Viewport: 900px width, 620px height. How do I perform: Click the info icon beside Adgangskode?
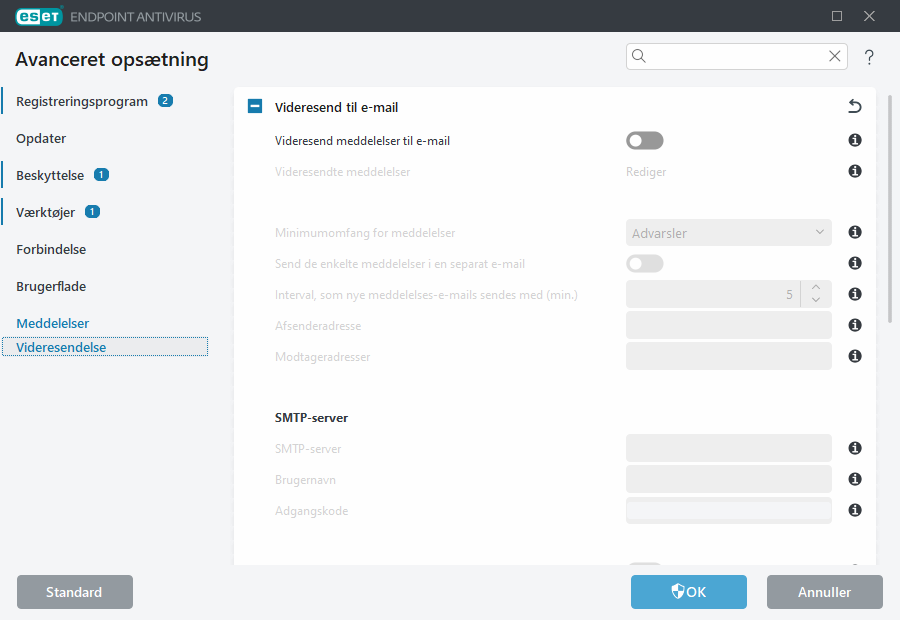coord(855,510)
